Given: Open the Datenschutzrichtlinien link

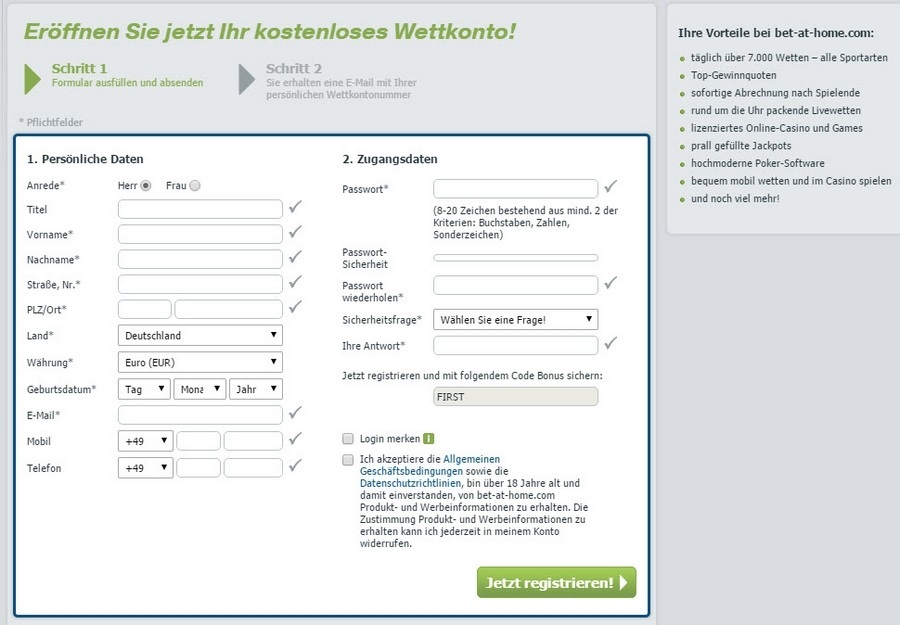Looking at the screenshot, I should (x=410, y=483).
